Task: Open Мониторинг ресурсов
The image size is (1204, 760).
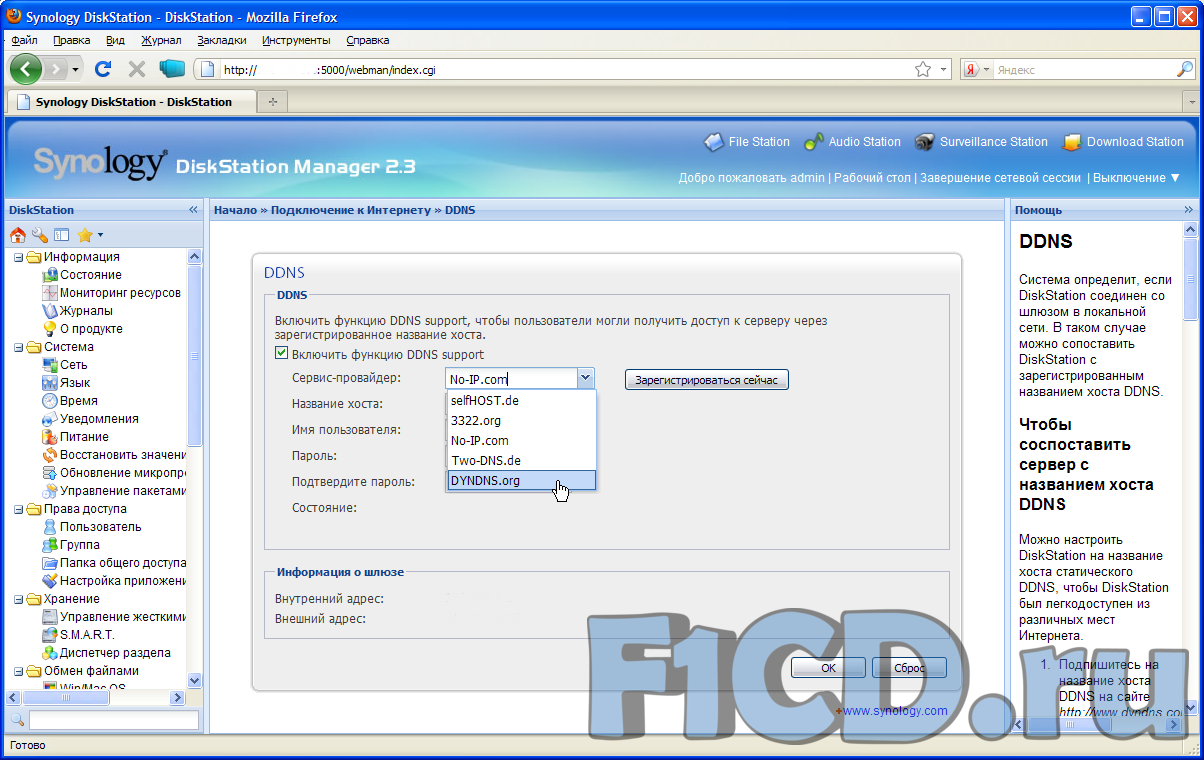Action: 120,293
